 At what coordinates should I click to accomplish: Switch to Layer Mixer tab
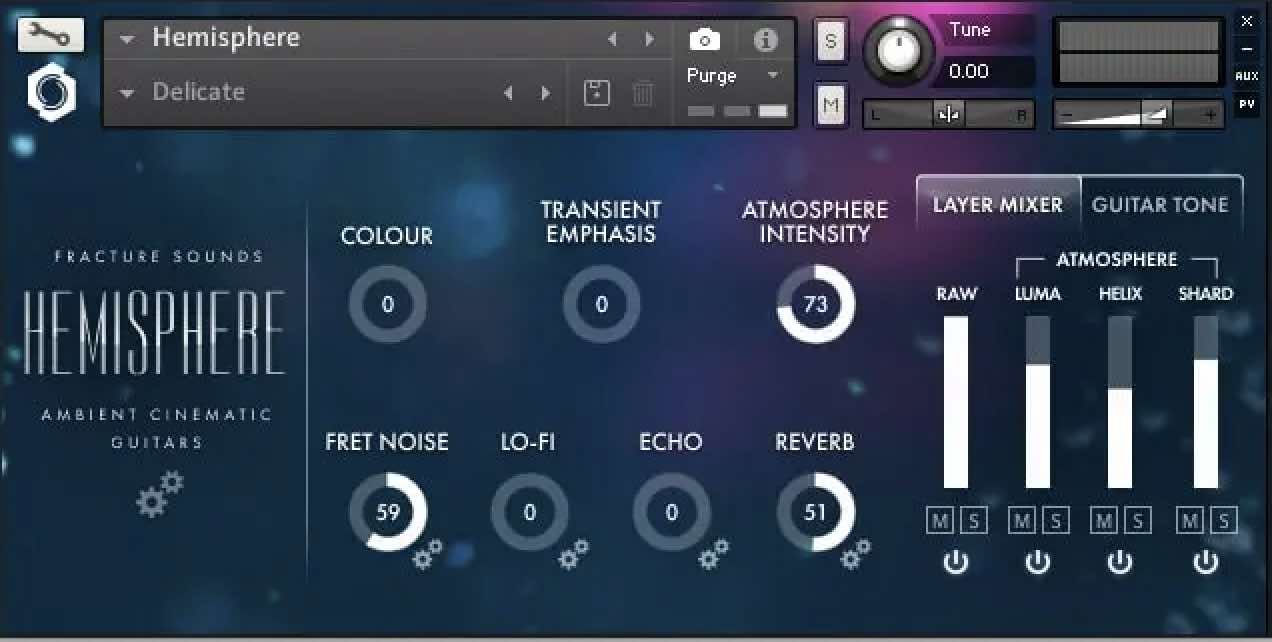(998, 205)
